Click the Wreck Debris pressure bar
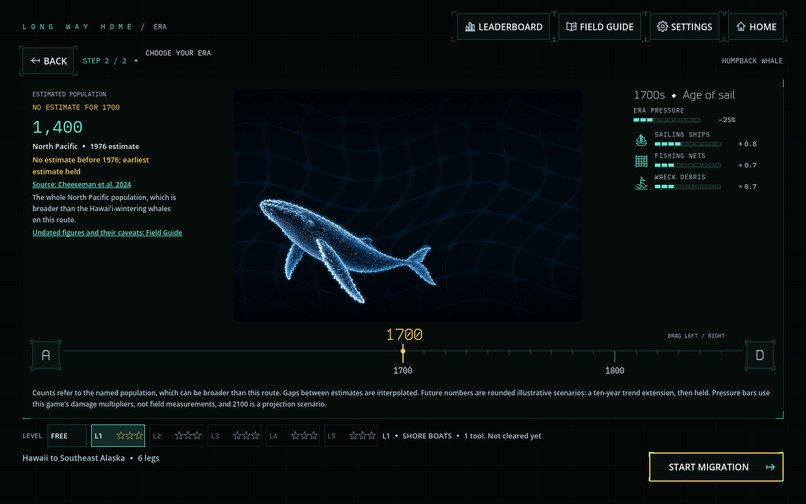This screenshot has height=504, width=806. (x=688, y=187)
